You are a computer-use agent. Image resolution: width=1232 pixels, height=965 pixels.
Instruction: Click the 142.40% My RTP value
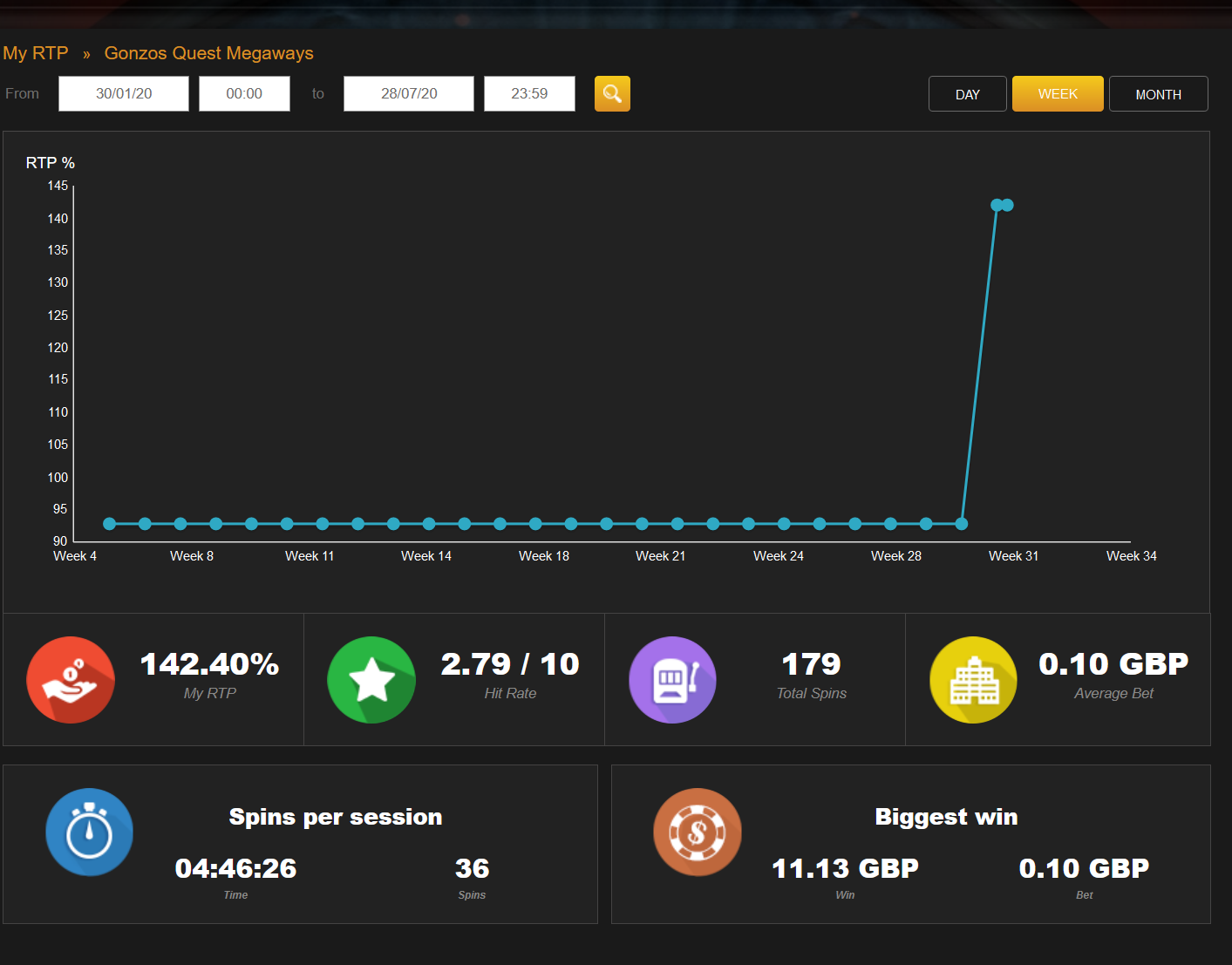pyautogui.click(x=209, y=664)
